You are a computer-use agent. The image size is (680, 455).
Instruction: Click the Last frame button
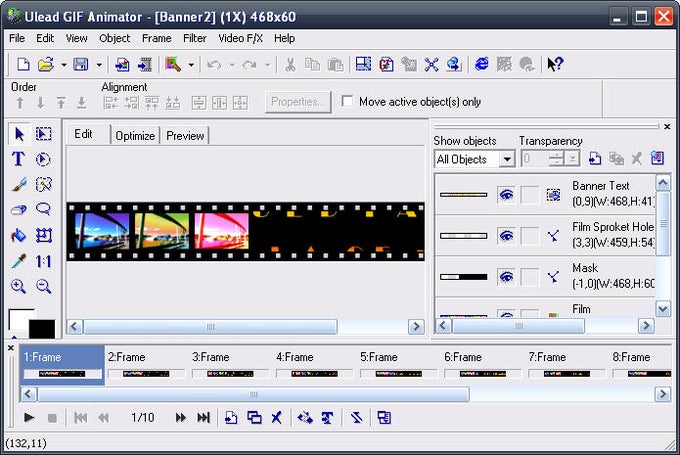[203, 418]
